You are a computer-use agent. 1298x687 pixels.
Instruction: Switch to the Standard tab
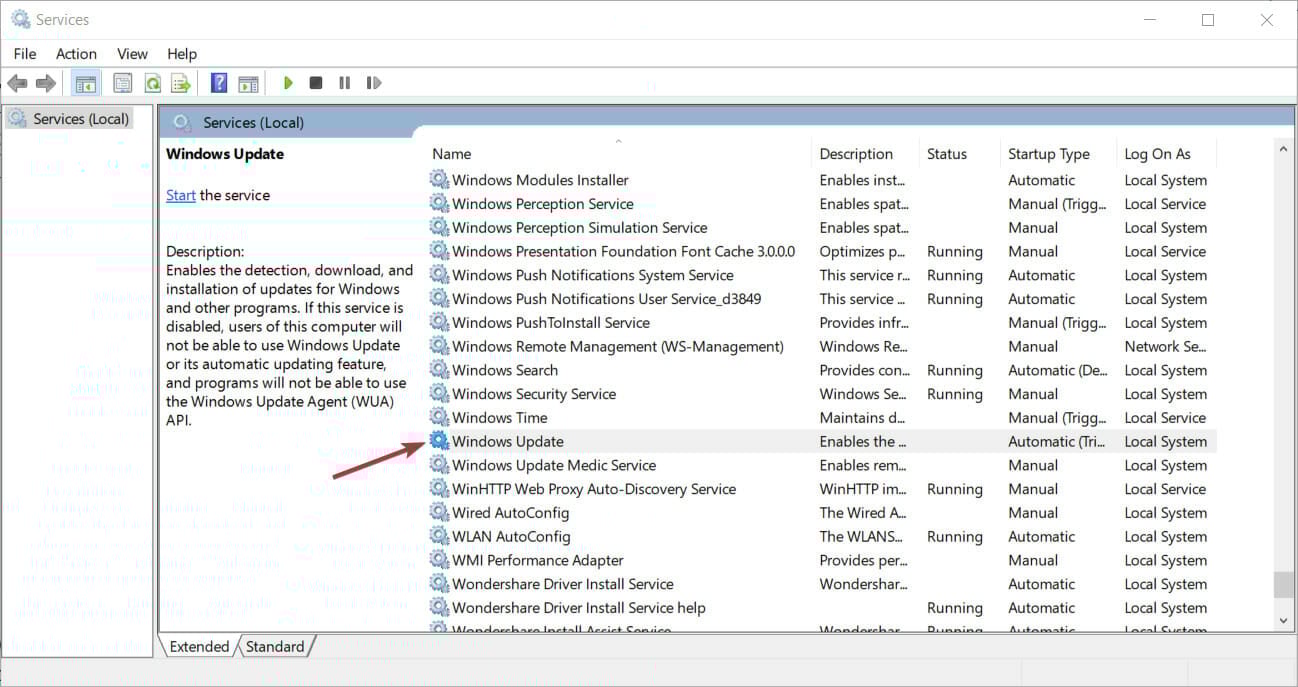pyautogui.click(x=275, y=647)
